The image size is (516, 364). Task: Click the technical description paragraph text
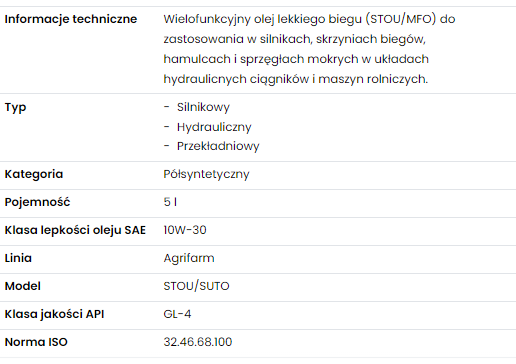(x=309, y=49)
